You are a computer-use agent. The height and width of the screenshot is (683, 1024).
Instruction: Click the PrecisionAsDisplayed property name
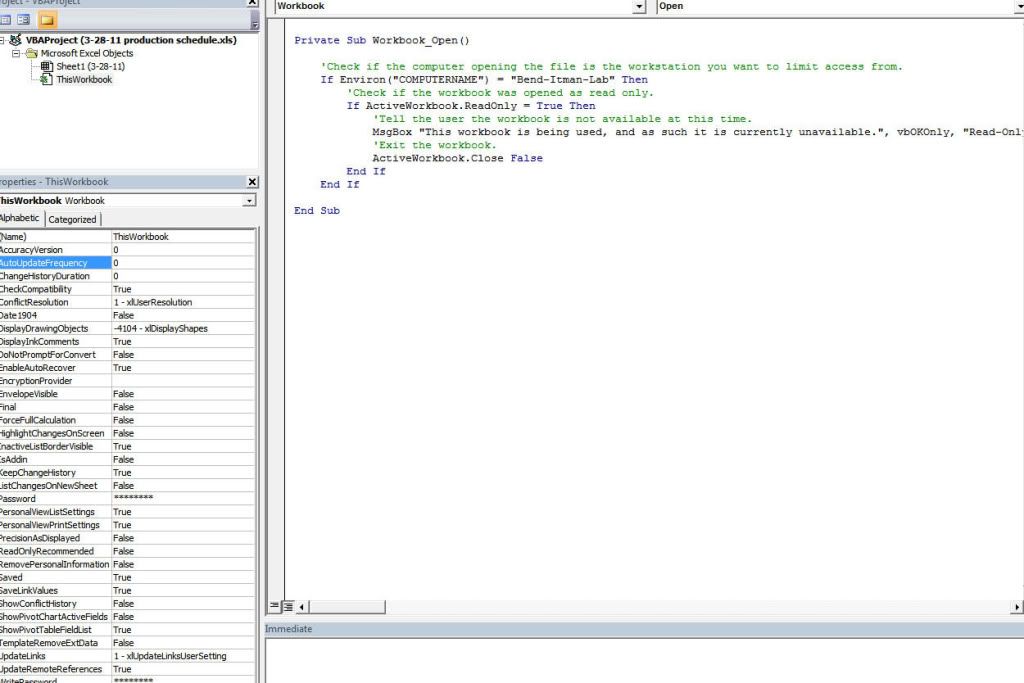coord(40,538)
